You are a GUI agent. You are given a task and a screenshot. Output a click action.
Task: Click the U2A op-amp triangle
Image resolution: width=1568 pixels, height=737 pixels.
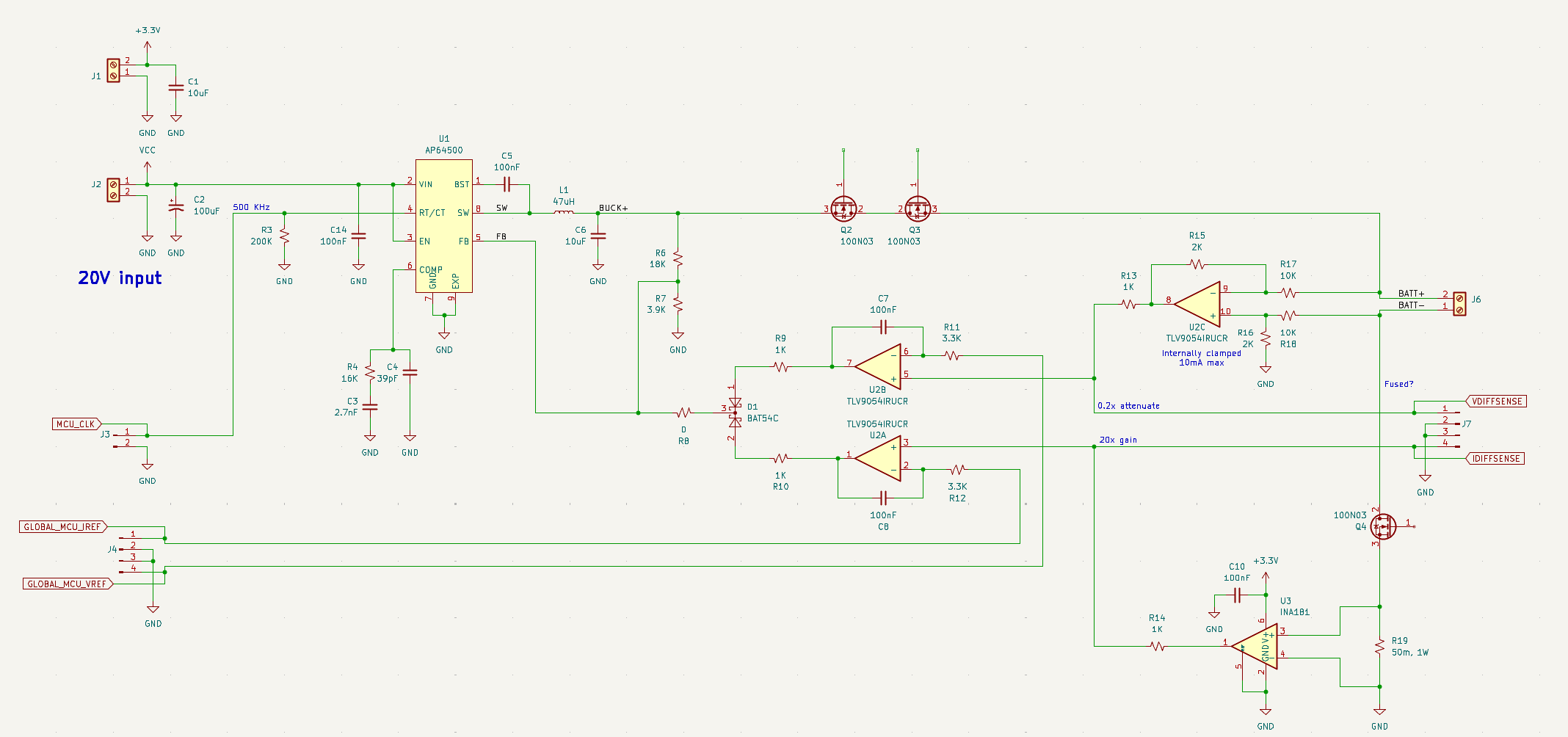click(x=877, y=458)
